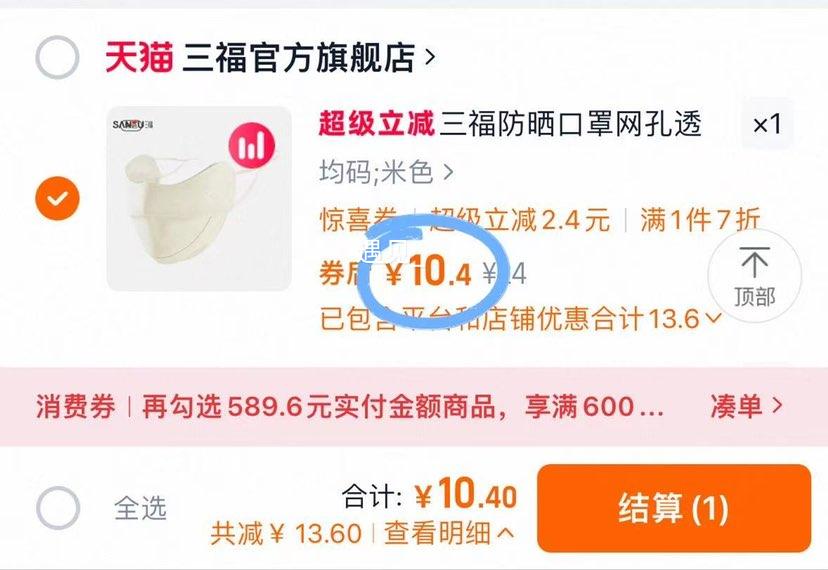Viewport: 828px width, 570px height.
Task: Tap the ×1 quantity box
Action: 767,125
